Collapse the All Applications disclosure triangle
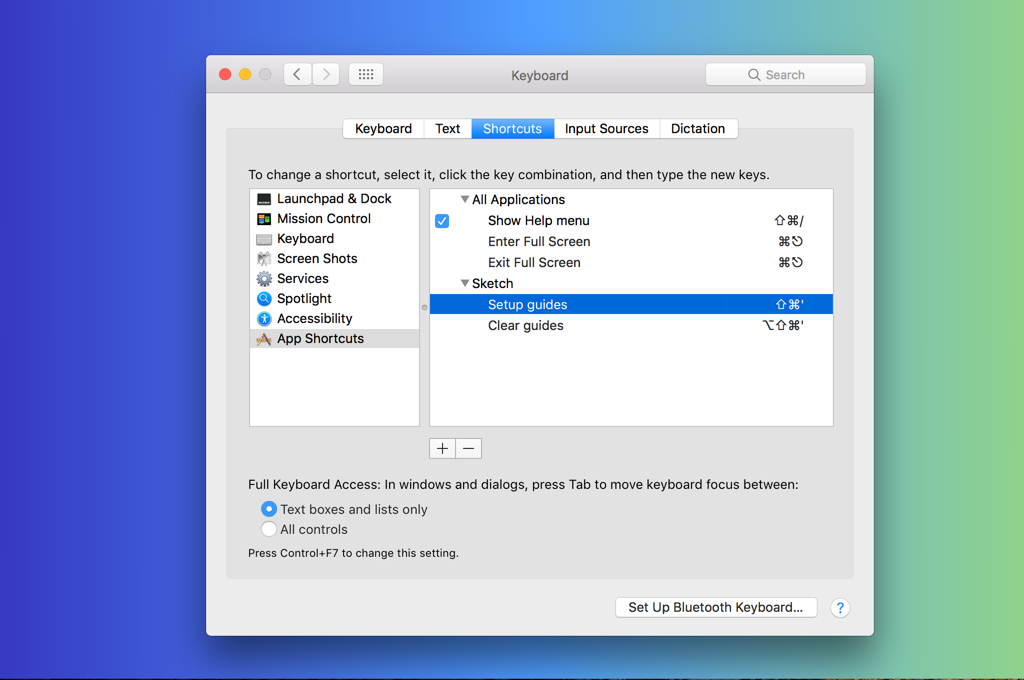Image resolution: width=1024 pixels, height=680 pixels. click(x=465, y=199)
